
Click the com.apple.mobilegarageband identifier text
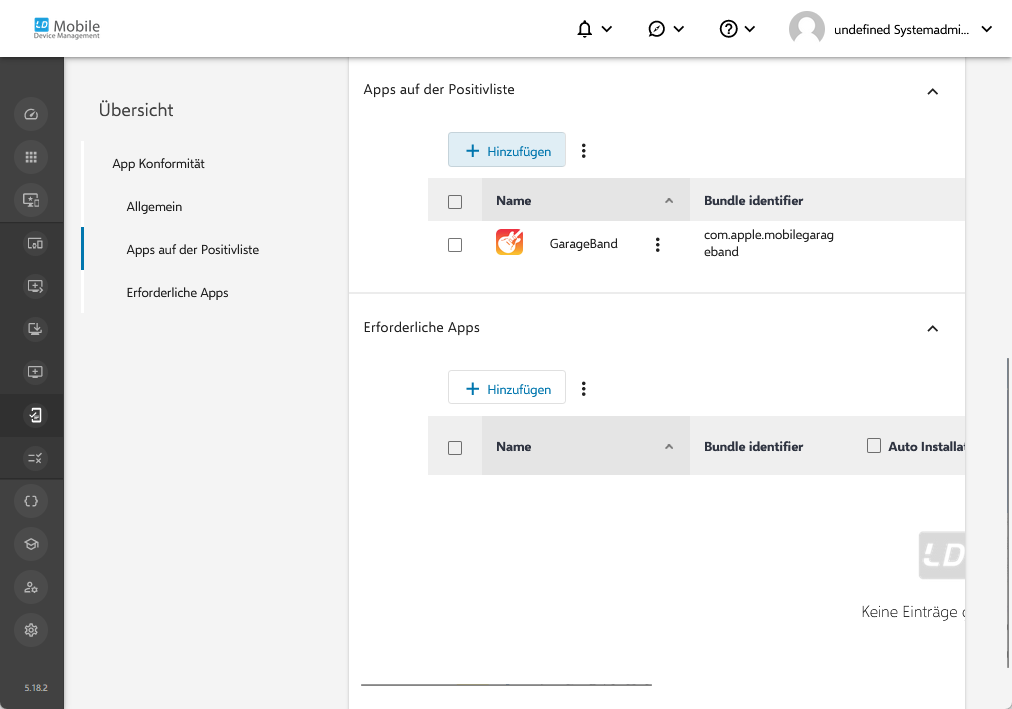point(769,243)
